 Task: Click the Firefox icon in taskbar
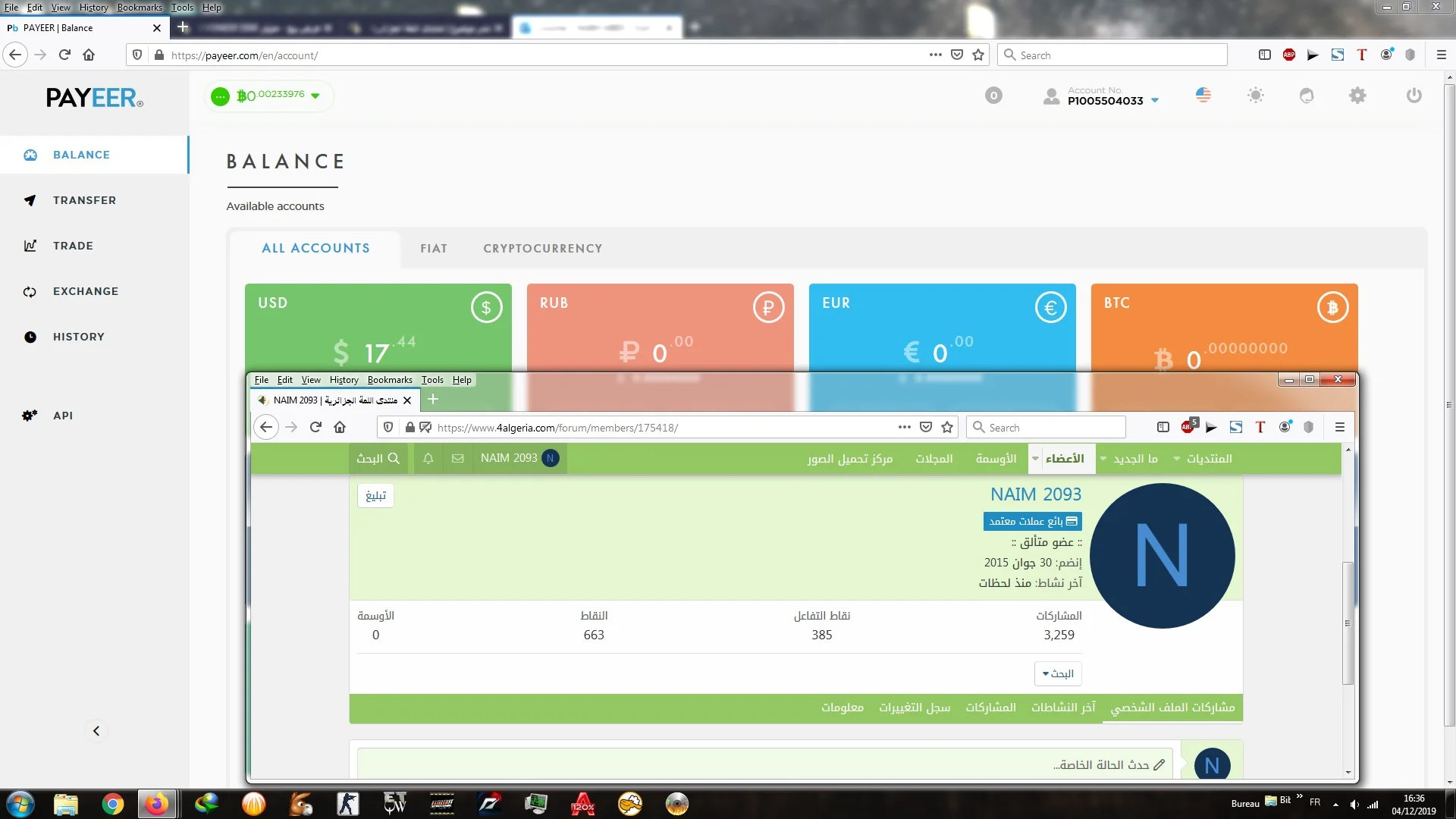[x=157, y=804]
